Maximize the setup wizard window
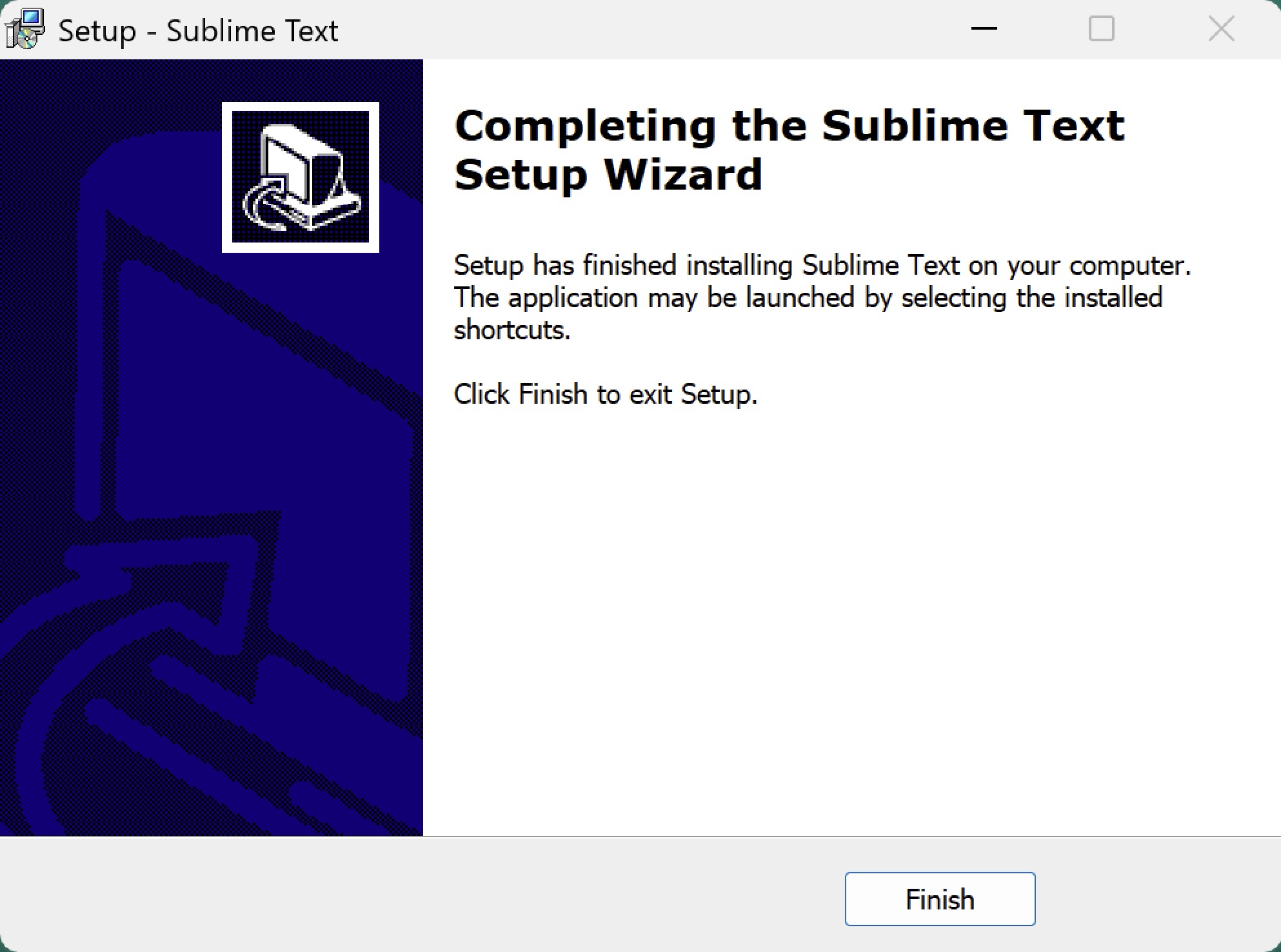 1102,28
